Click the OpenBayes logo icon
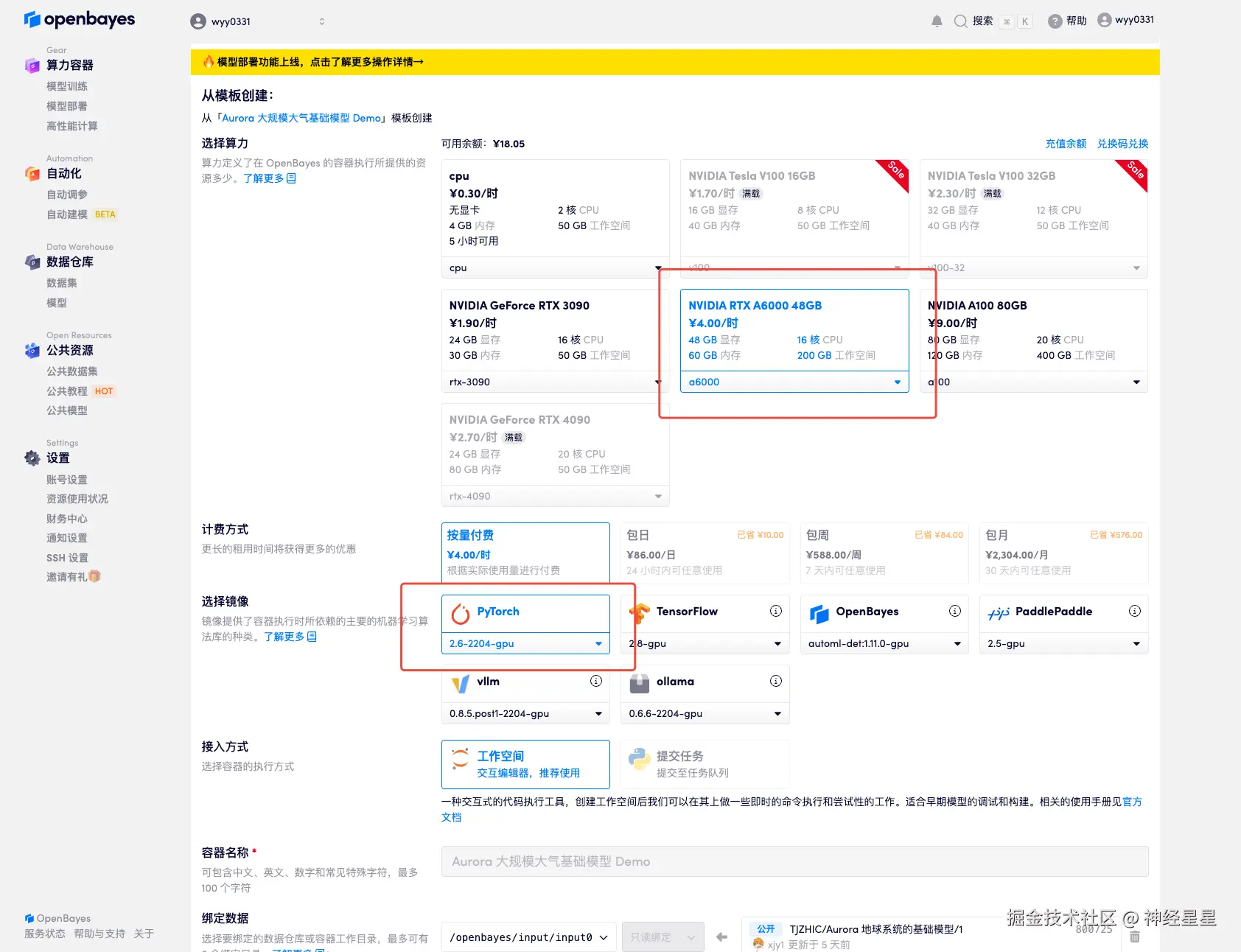This screenshot has height=952, width=1241. 32,19
